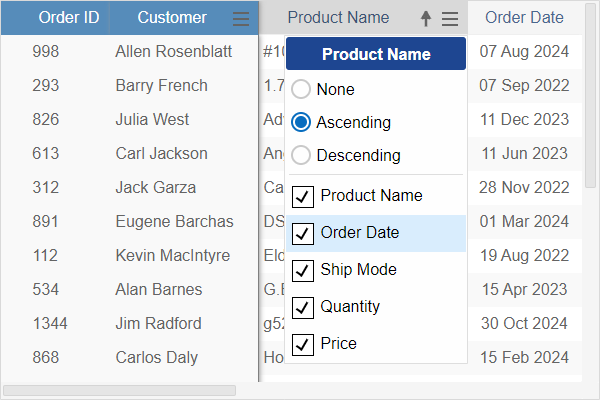Toggle the Order Date column checkbox

click(x=303, y=233)
